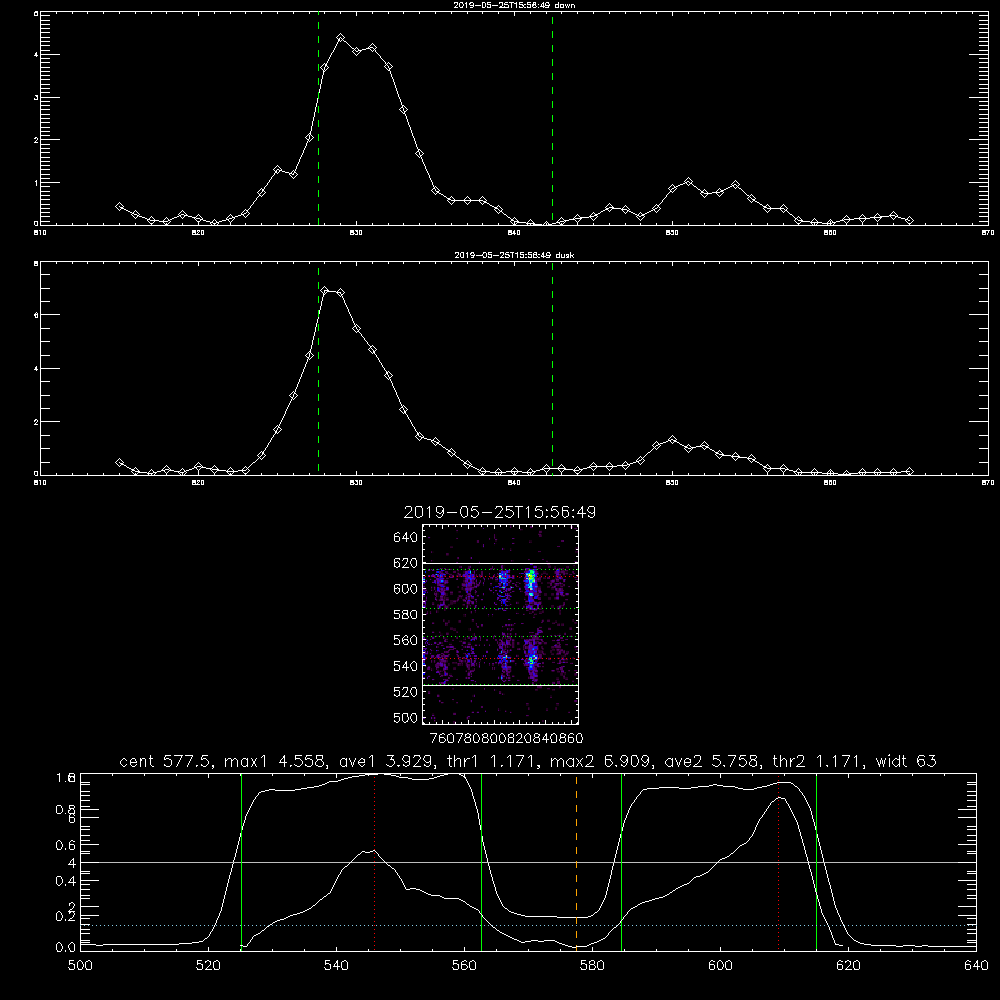This screenshot has width=1000, height=1000.
Task: Click the secondary dawn peak marker near 851
Action: pyautogui.click(x=688, y=182)
